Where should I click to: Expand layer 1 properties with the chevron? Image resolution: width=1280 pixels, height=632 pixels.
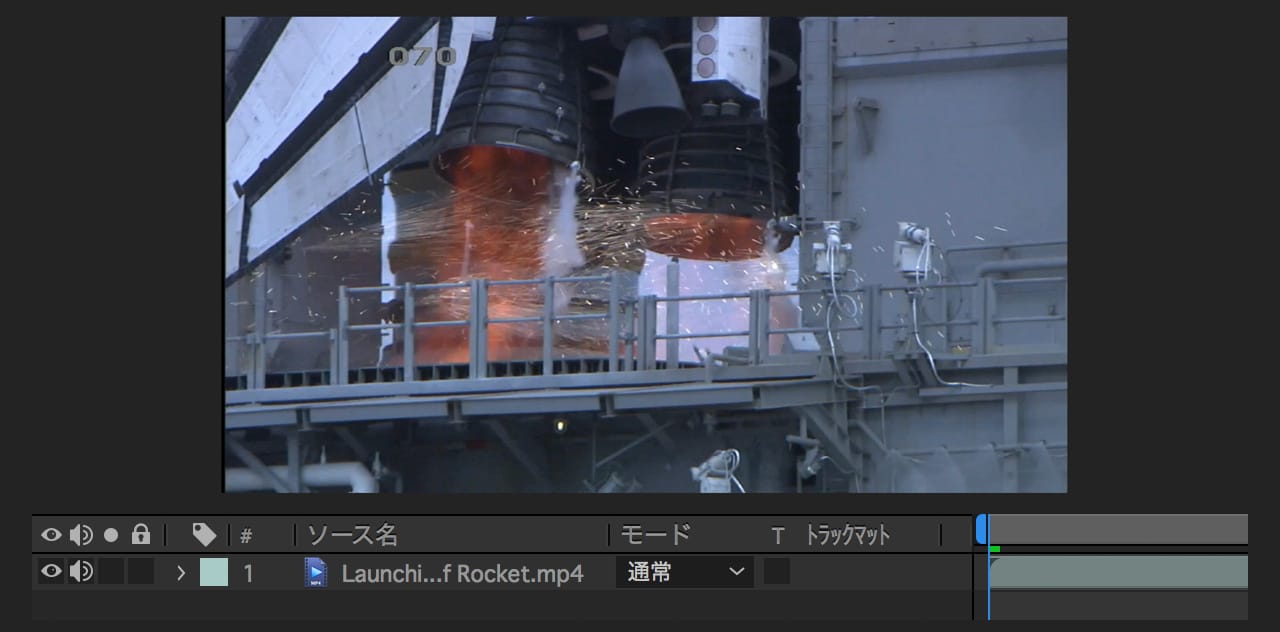pyautogui.click(x=181, y=573)
